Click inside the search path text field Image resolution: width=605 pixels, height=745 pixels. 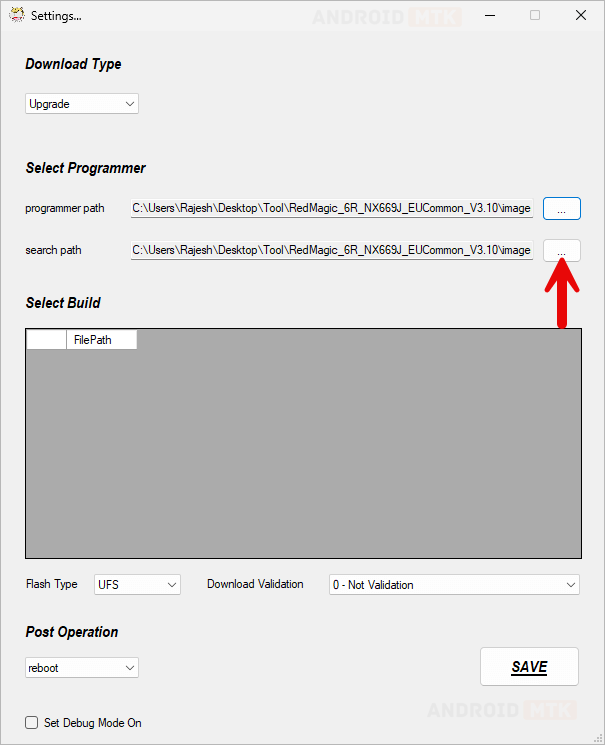coord(331,250)
